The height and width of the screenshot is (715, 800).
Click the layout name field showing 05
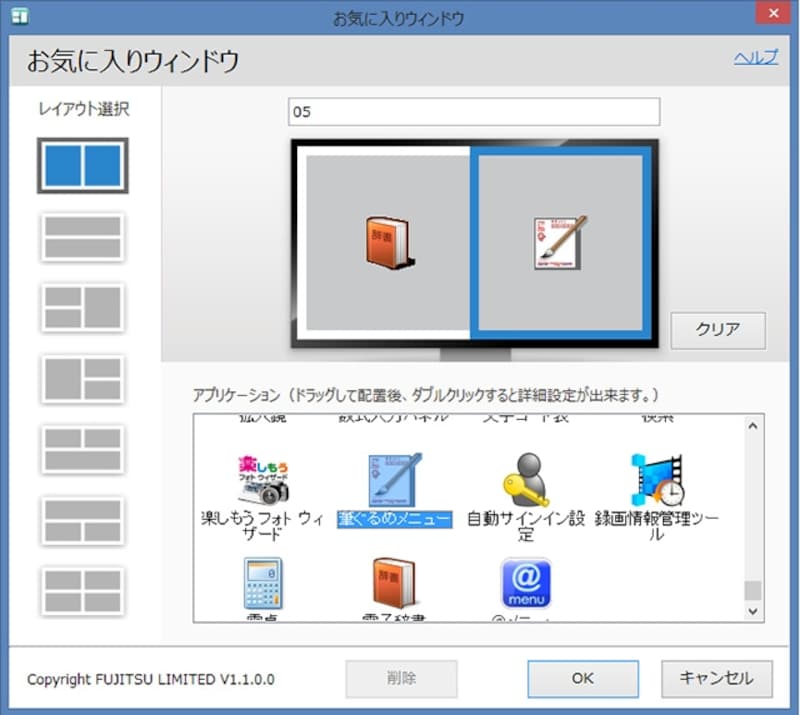point(474,112)
